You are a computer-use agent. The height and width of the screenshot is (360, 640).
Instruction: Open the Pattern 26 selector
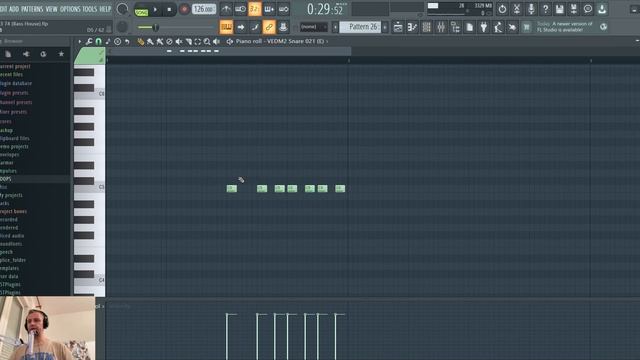361,27
